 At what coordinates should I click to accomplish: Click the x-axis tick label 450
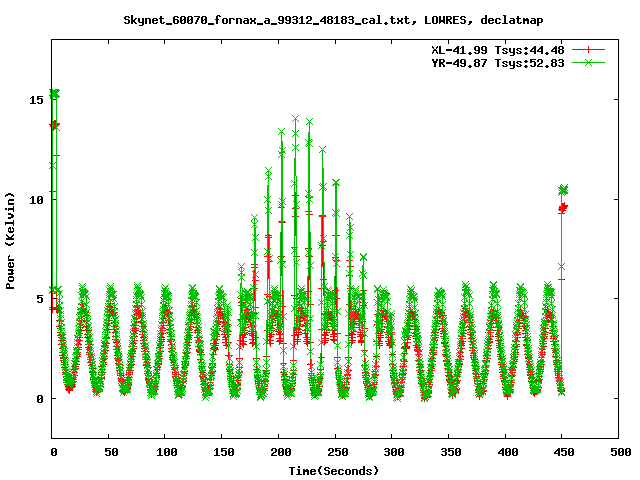[x=564, y=452]
